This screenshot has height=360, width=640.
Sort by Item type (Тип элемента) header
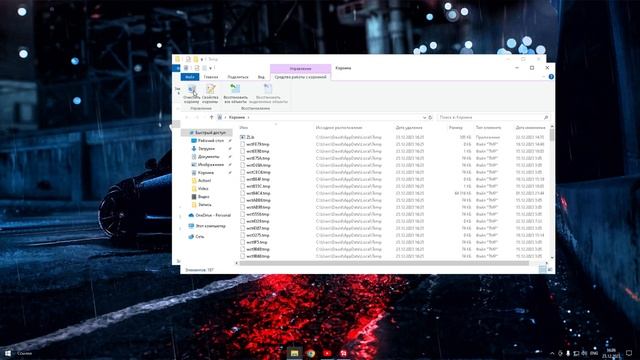click(489, 127)
